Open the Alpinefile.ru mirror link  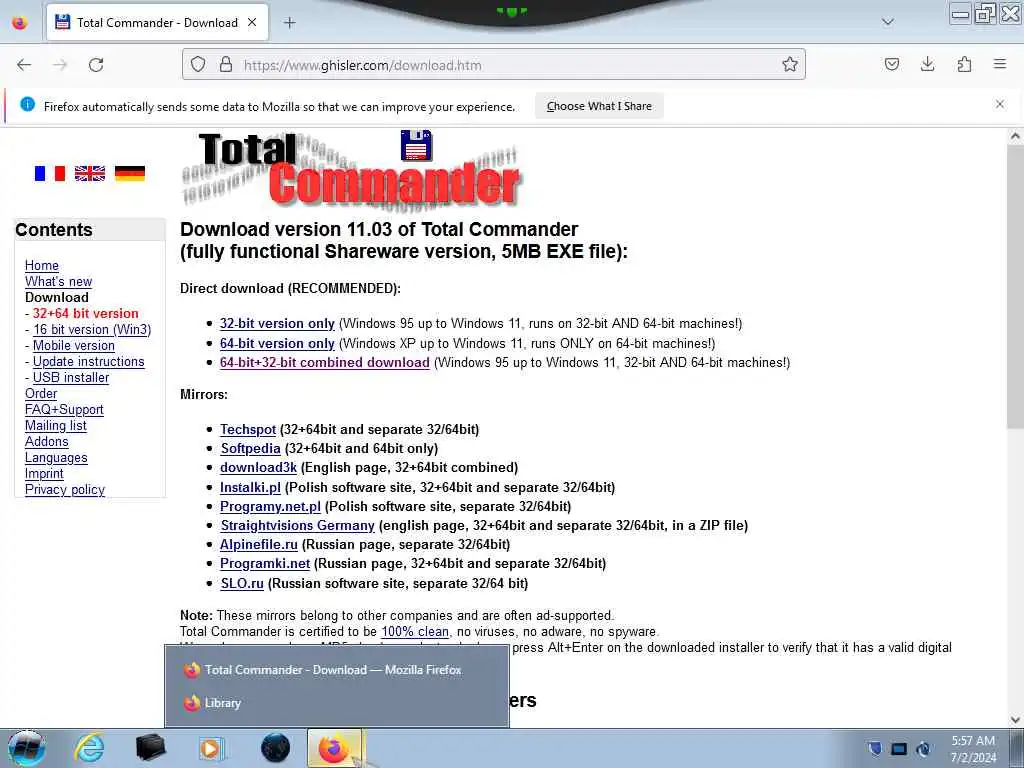pos(259,544)
